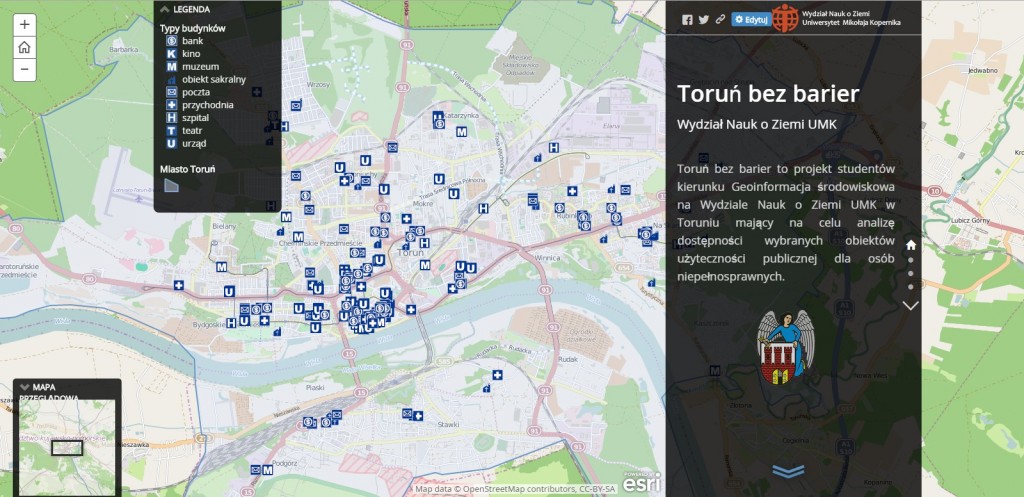The width and height of the screenshot is (1024, 497).
Task: Go to the home section bullet
Action: point(911,245)
